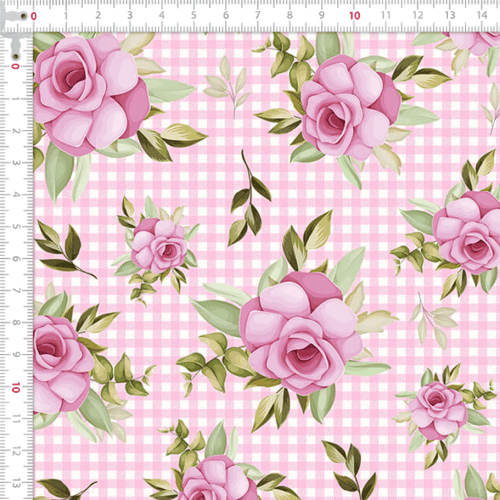Image resolution: width=500 pixels, height=500 pixels.
Task: Click the number 12 on the left ruler
Action: pos(15,451)
